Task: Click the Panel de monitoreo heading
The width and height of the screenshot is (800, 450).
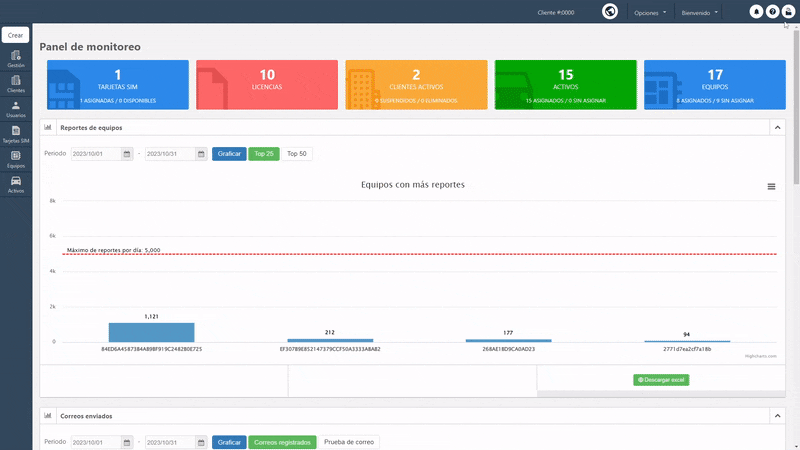Action: pyautogui.click(x=90, y=46)
